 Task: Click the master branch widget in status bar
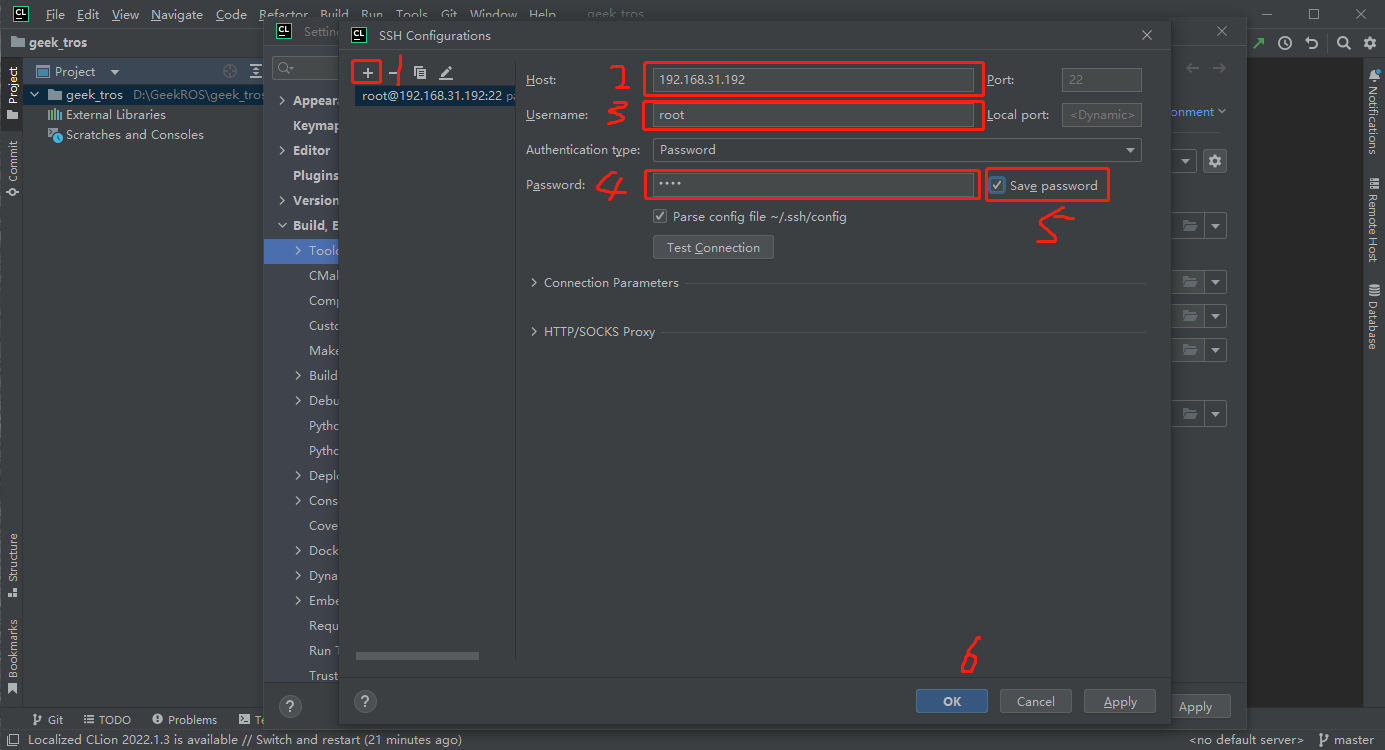[x=1347, y=740]
